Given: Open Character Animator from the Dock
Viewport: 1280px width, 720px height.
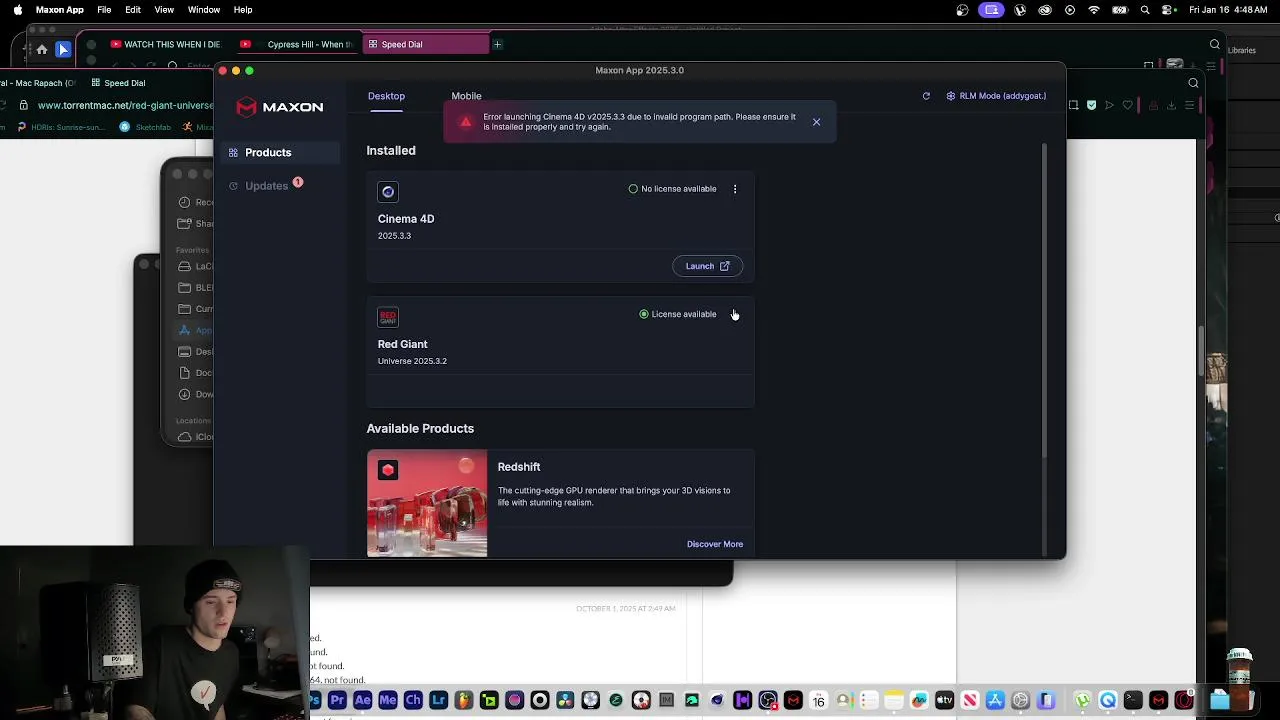Looking at the screenshot, I should [413, 700].
